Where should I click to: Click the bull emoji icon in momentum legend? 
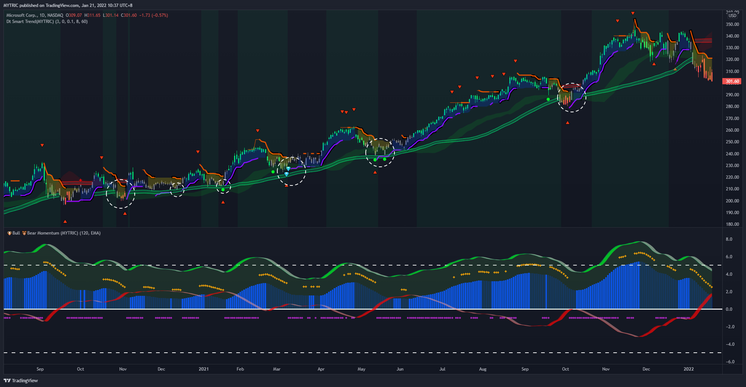(x=9, y=233)
